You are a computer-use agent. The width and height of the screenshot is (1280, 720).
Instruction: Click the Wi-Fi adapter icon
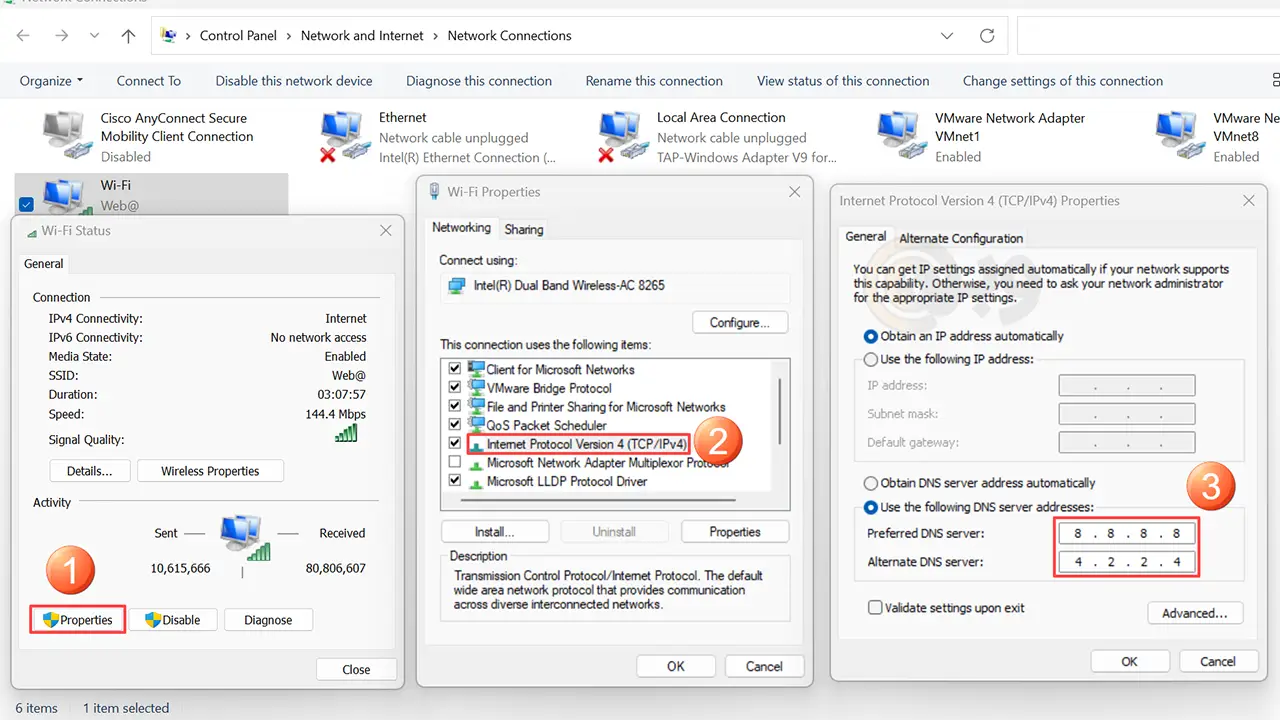[x=64, y=195]
